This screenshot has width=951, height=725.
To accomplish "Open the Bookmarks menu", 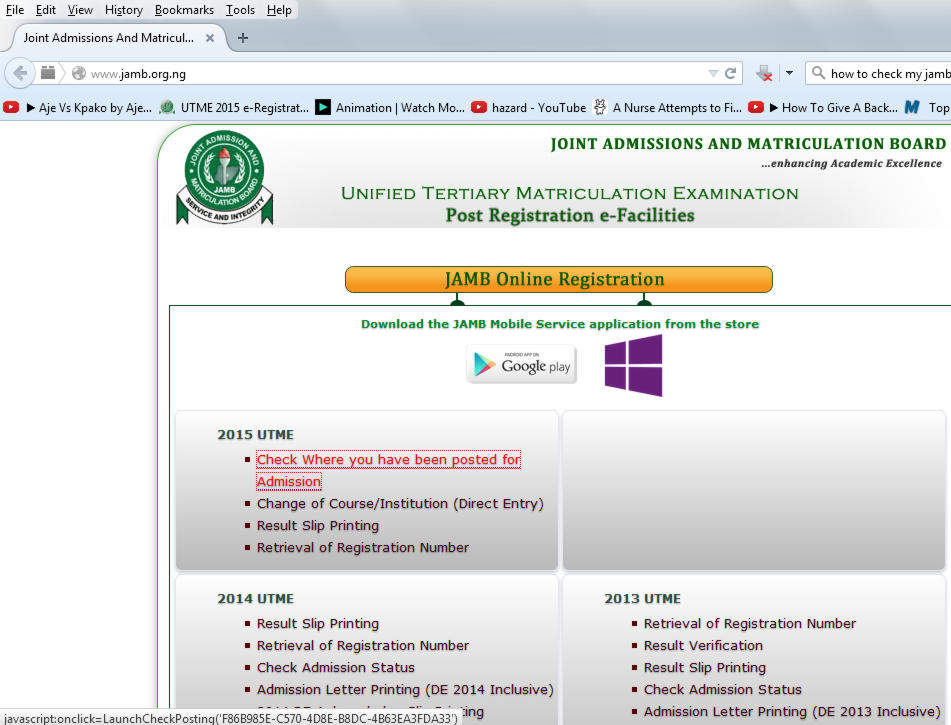I will click(x=184, y=10).
